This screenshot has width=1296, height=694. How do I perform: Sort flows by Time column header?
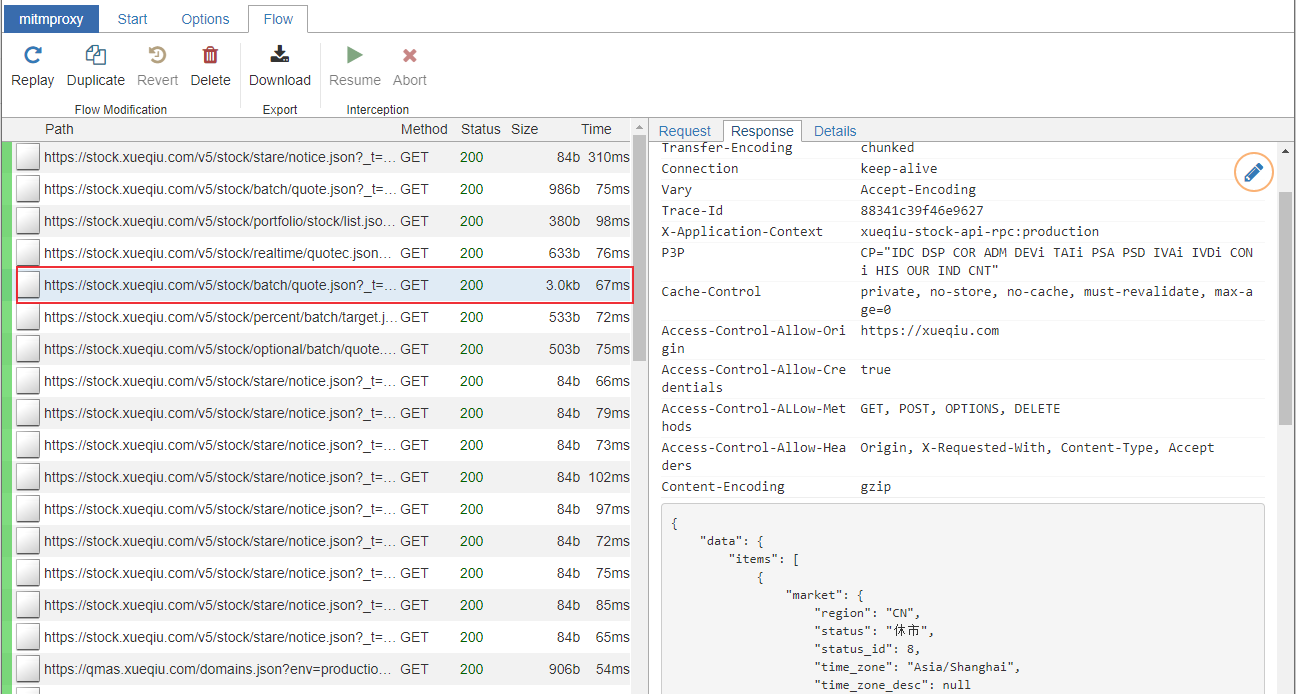click(x=596, y=129)
